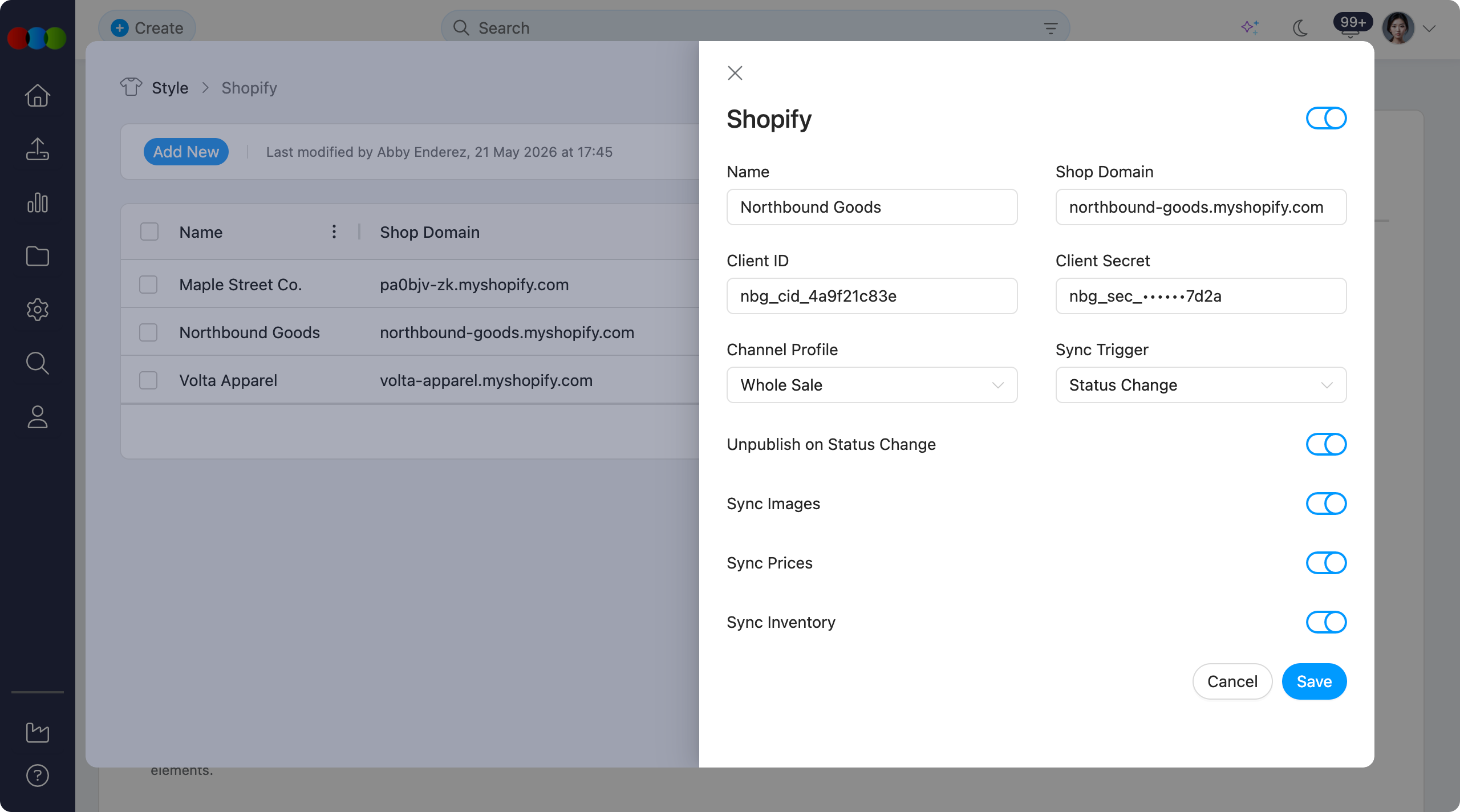Screen dimensions: 1460x812
Task: Open the factory icon in sidebar
Action: pyautogui.click(x=38, y=732)
